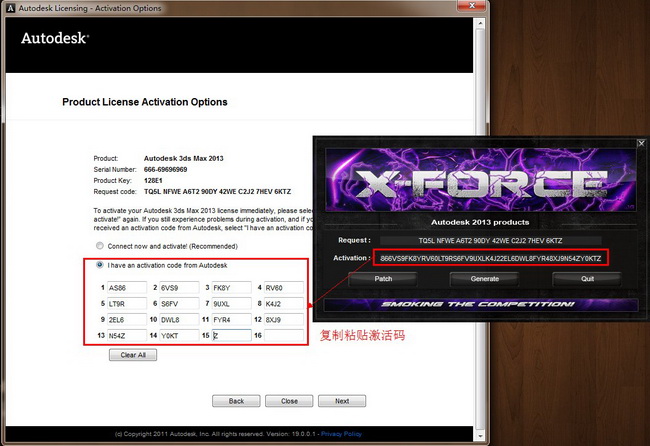The image size is (650, 446).
Task: Click the empty activation code field 16
Action: (x=284, y=335)
